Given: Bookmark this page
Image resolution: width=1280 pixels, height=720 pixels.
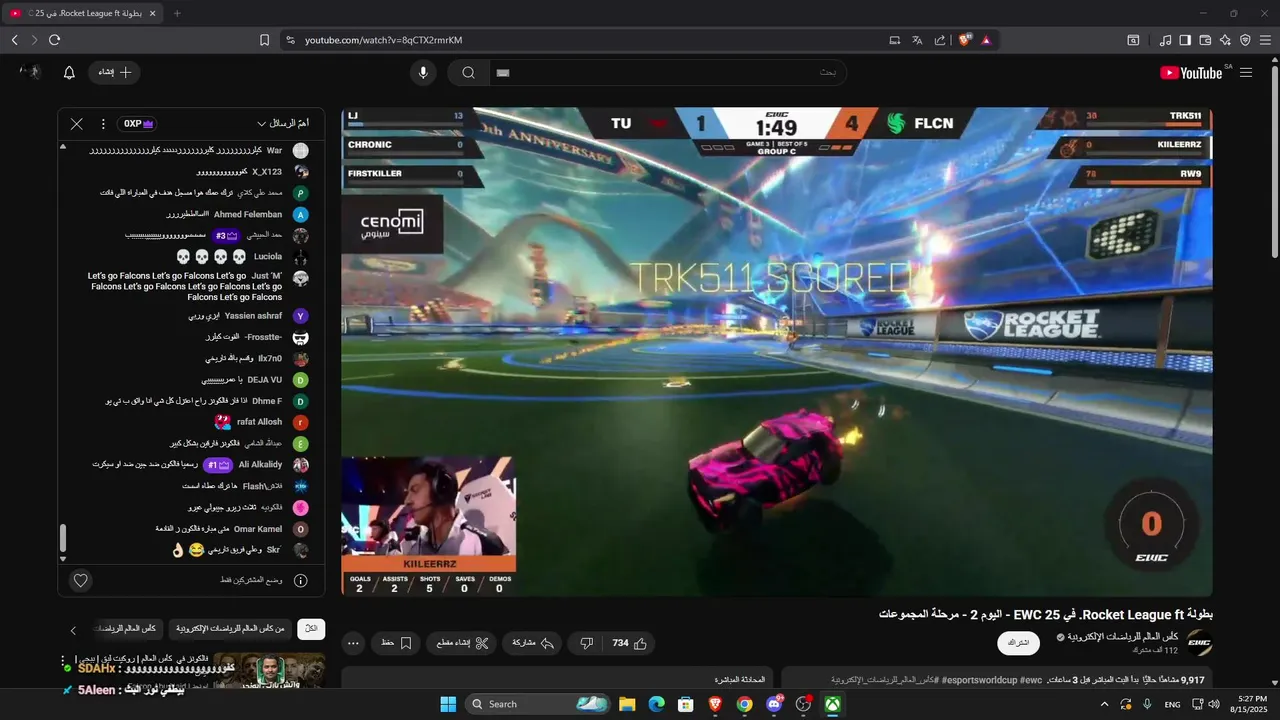Looking at the screenshot, I should 264,40.
